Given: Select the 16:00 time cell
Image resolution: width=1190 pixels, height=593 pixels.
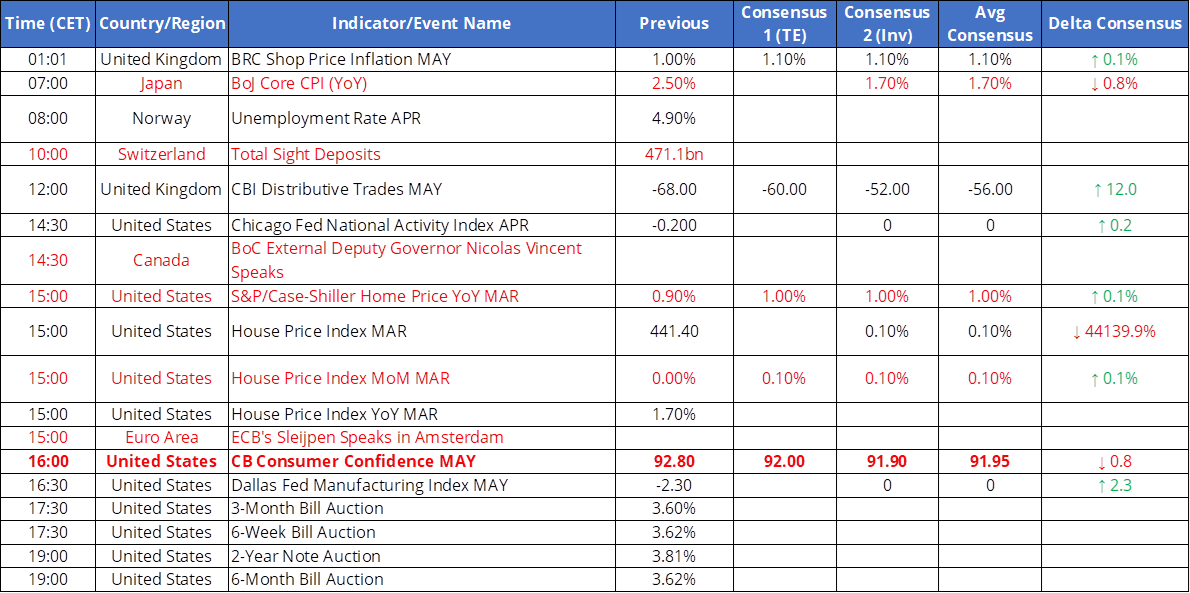Looking at the screenshot, I should pos(49,461).
